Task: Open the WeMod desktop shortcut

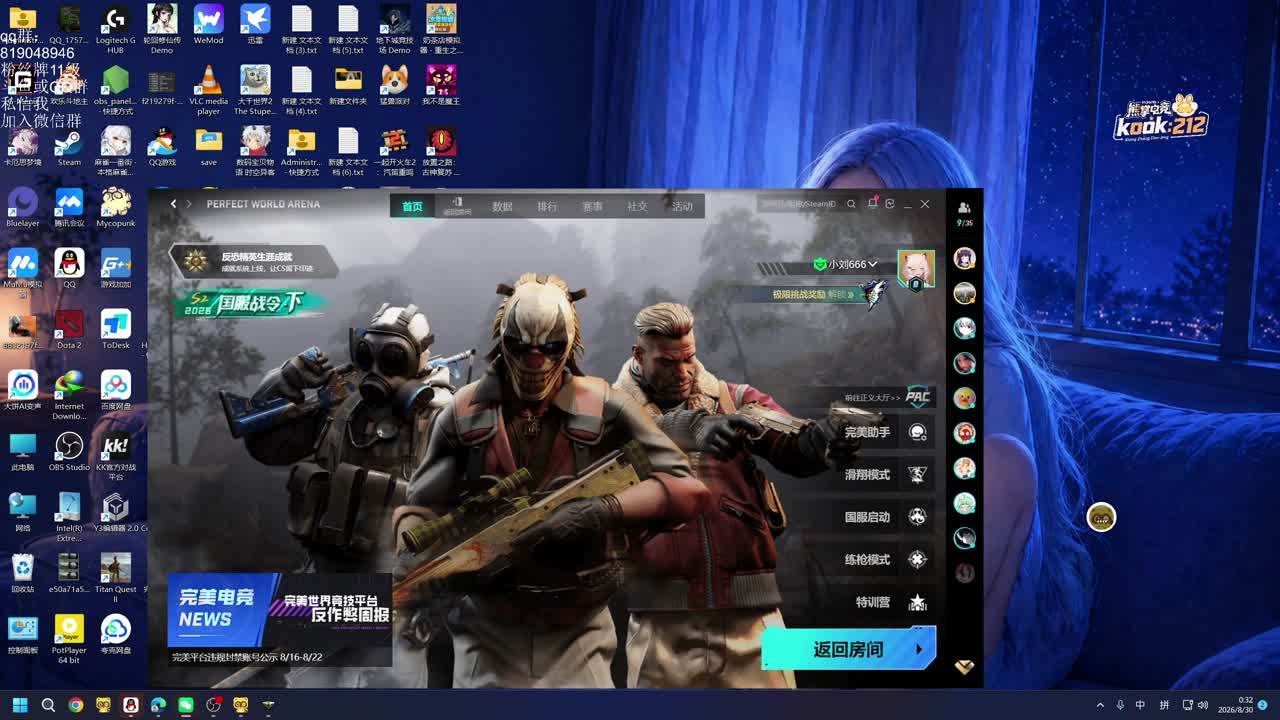Action: pyautogui.click(x=208, y=26)
